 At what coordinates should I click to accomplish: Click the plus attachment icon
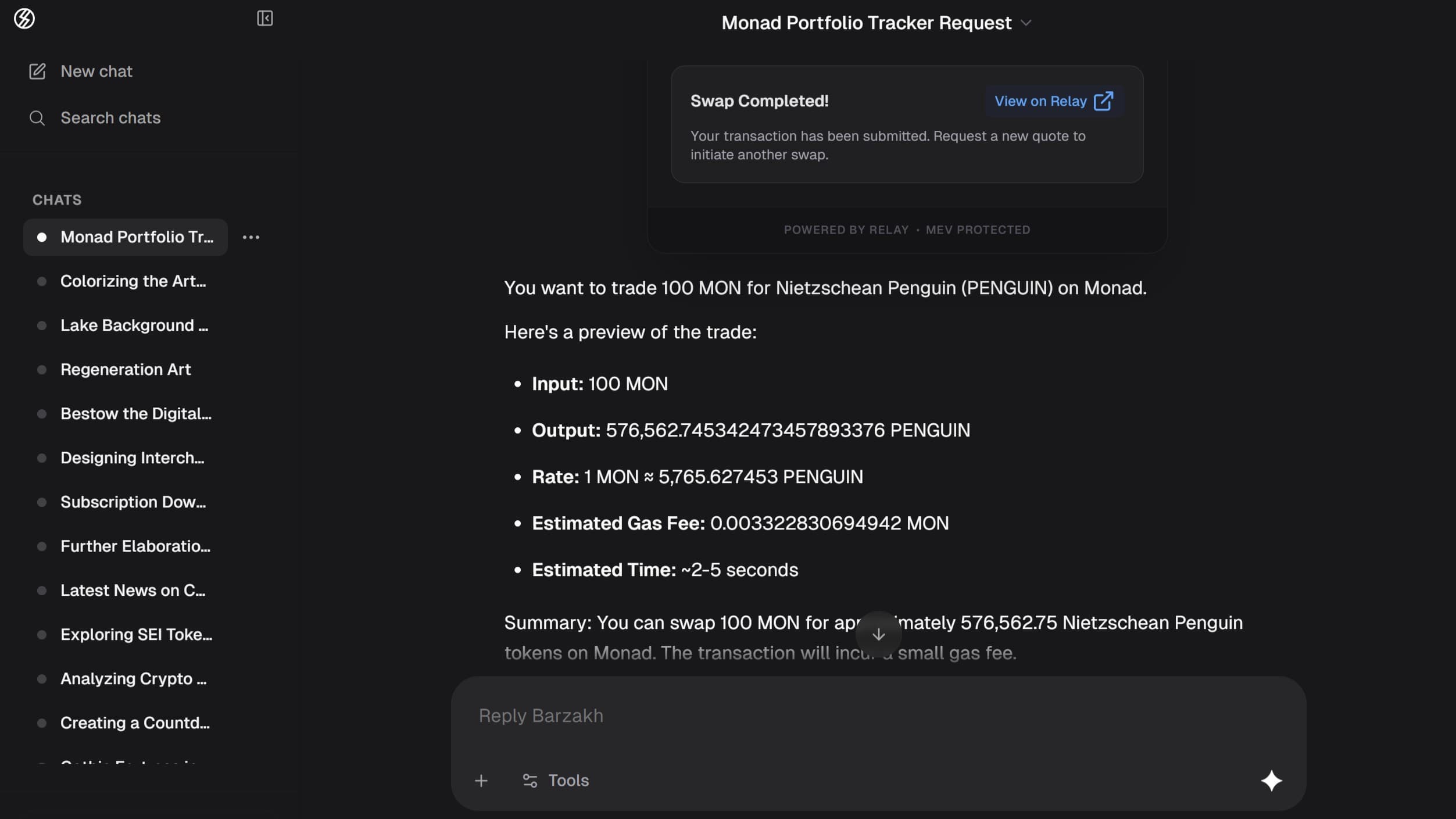click(x=481, y=781)
